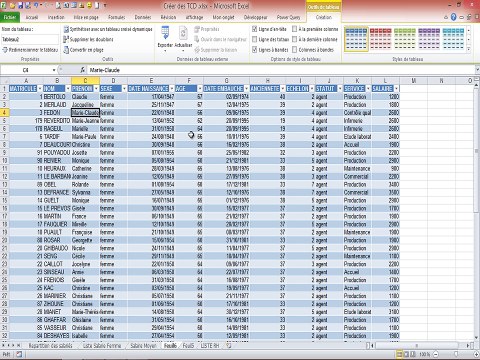Click the Undo arrow in quick access toolbar
The image size is (480, 360).
tap(36, 5)
